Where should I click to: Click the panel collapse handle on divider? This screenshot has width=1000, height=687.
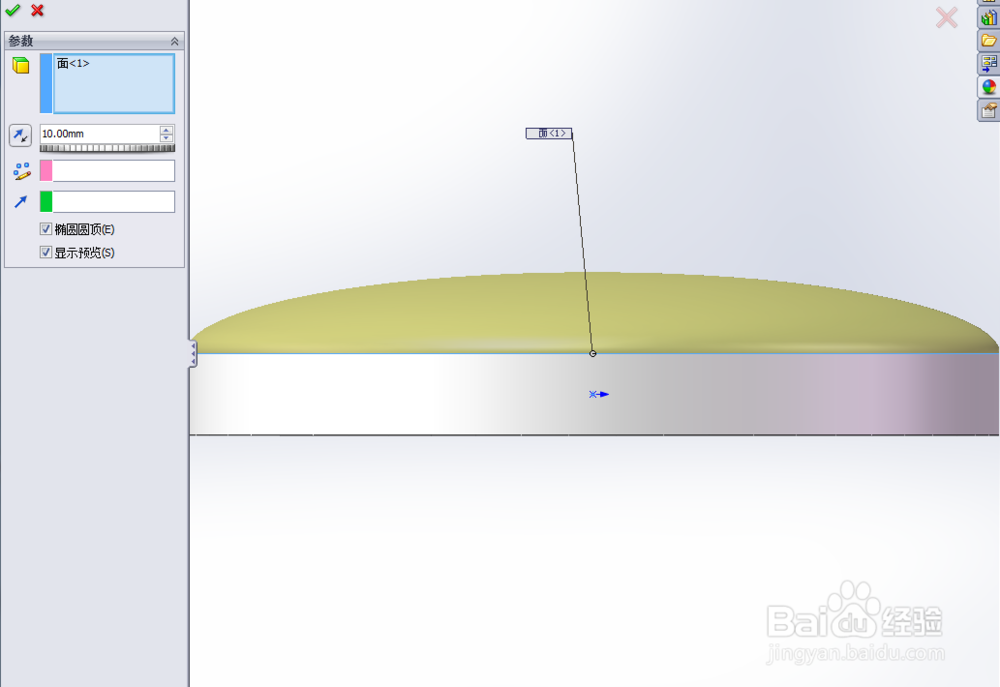(193, 353)
